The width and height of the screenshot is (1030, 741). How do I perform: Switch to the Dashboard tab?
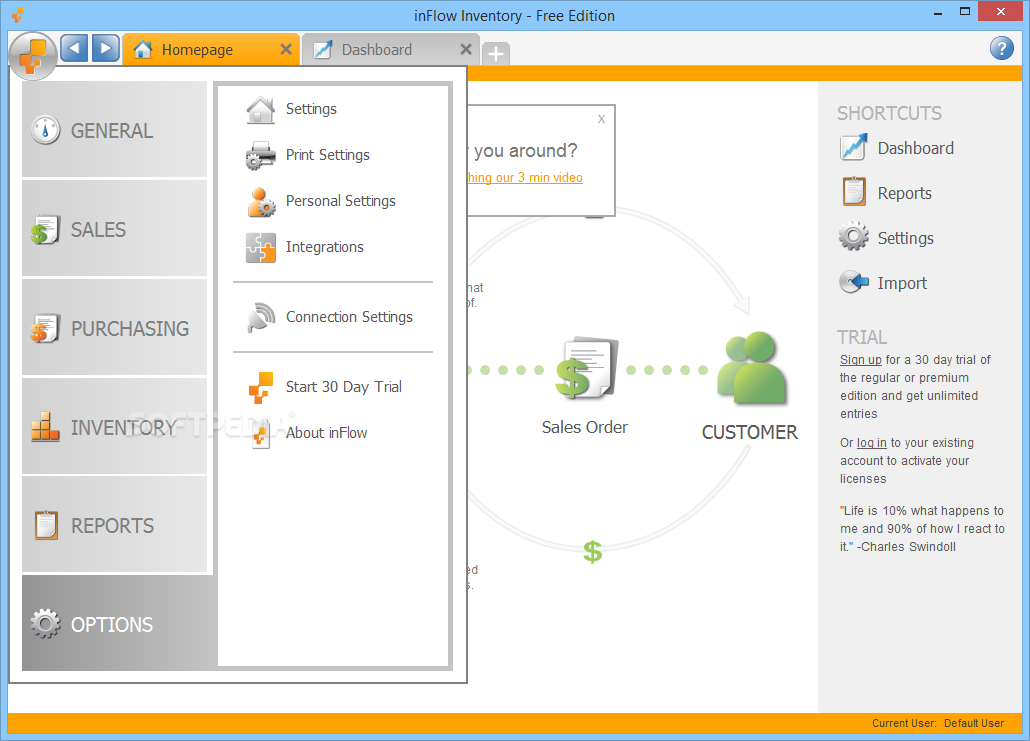click(x=390, y=49)
